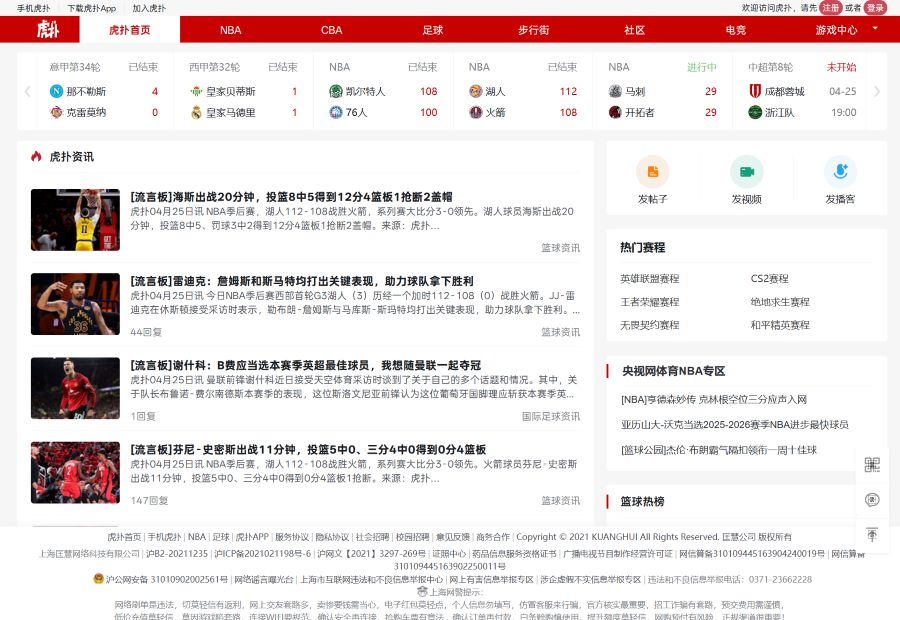Click the public security badge icon in footer
The height and width of the screenshot is (620, 900).
(98, 576)
